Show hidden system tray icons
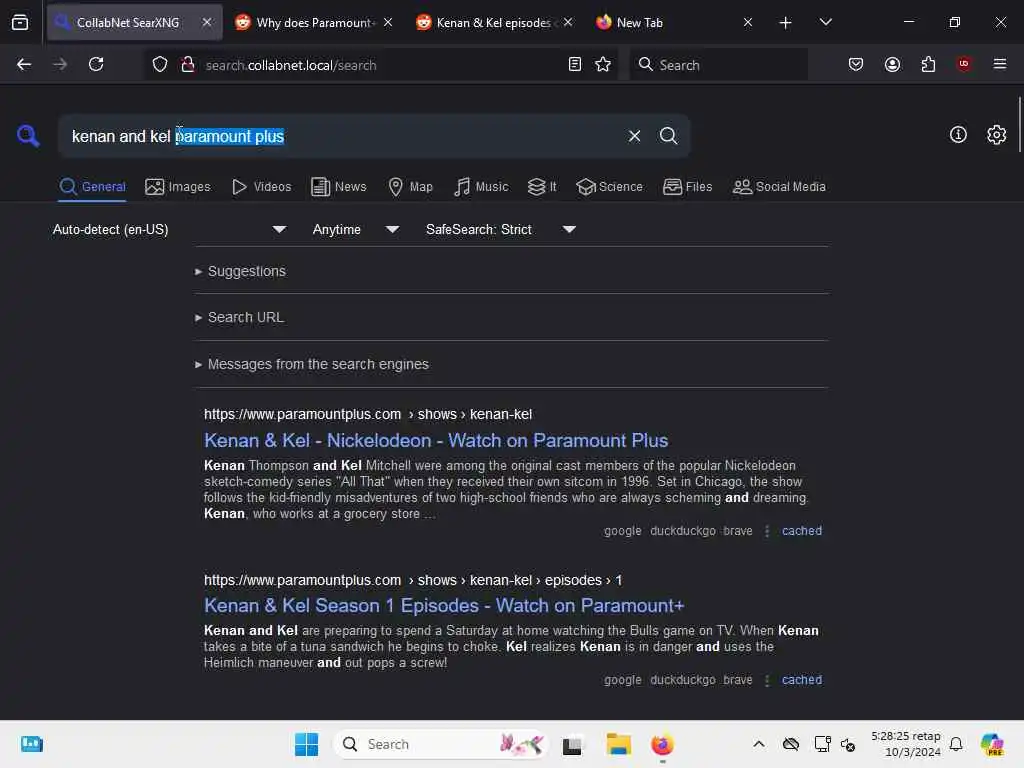Image resolution: width=1024 pixels, height=768 pixels. [x=759, y=744]
